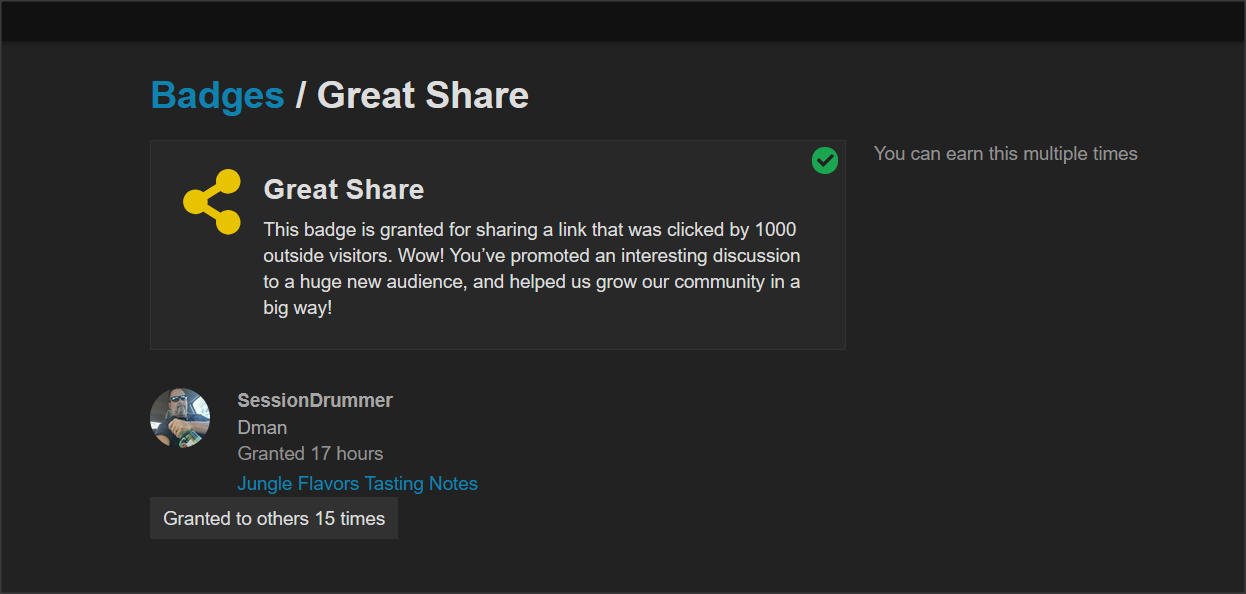Open SessionDrummer's avatar picture

point(180,418)
